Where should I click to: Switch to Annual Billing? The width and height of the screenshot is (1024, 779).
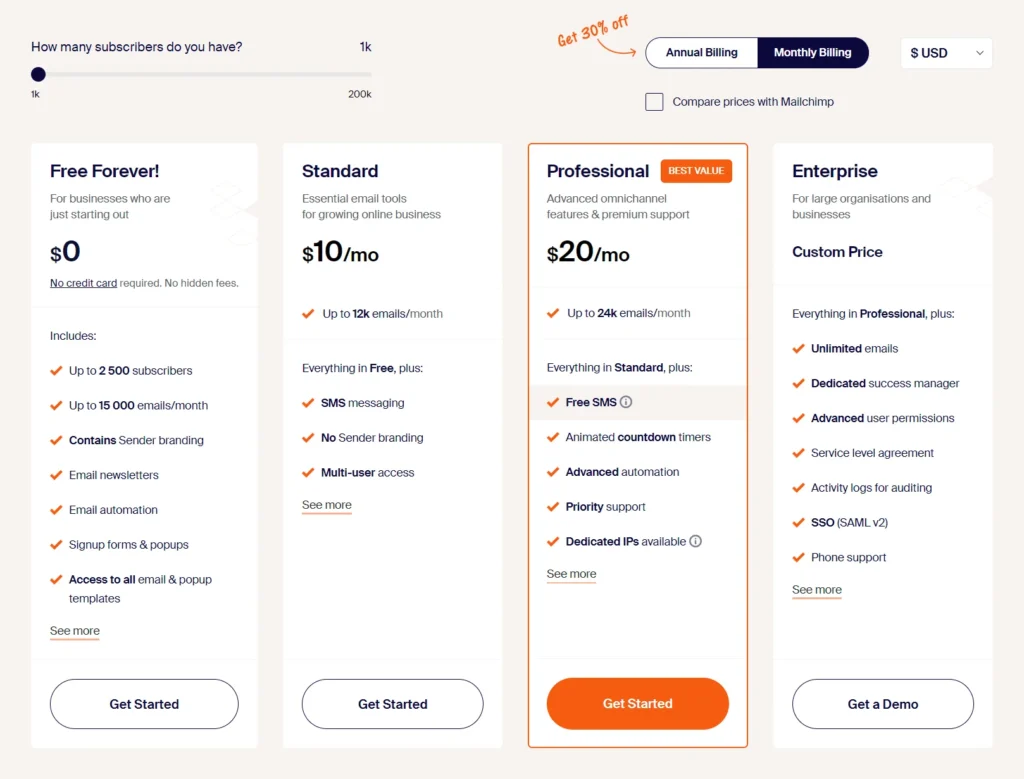pyautogui.click(x=701, y=53)
